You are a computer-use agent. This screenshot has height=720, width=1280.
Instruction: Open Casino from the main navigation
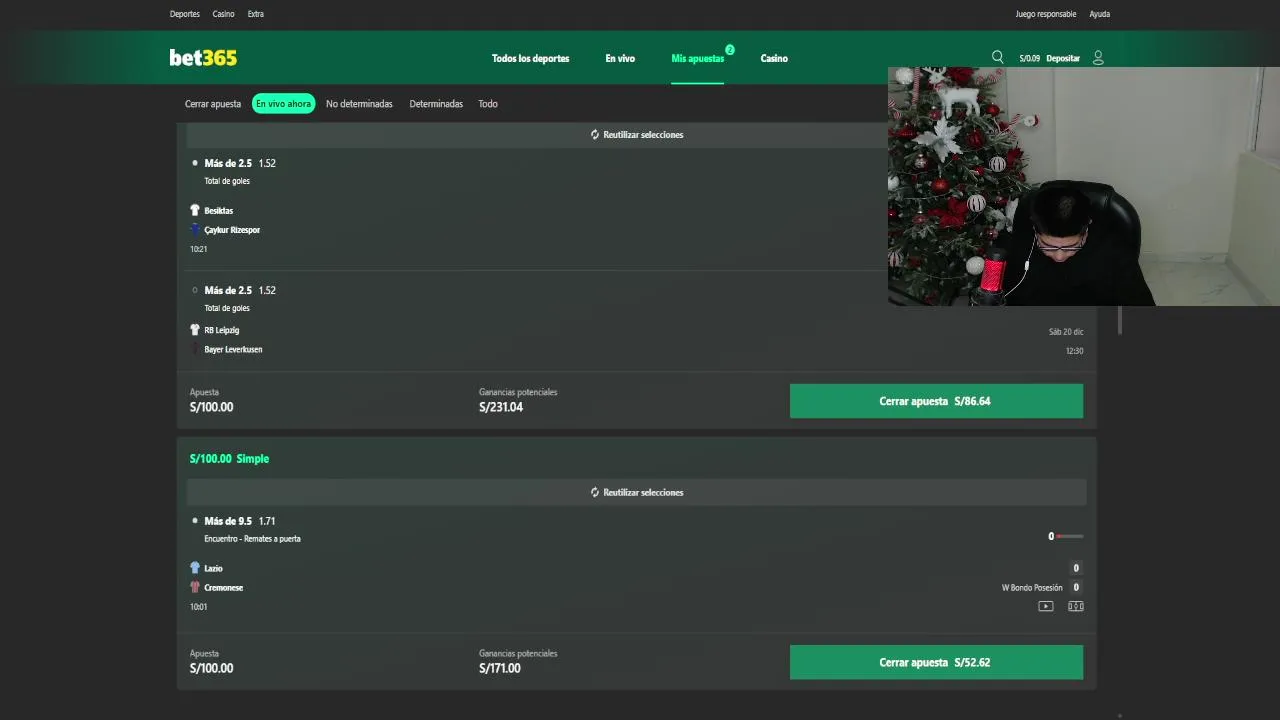(x=774, y=59)
